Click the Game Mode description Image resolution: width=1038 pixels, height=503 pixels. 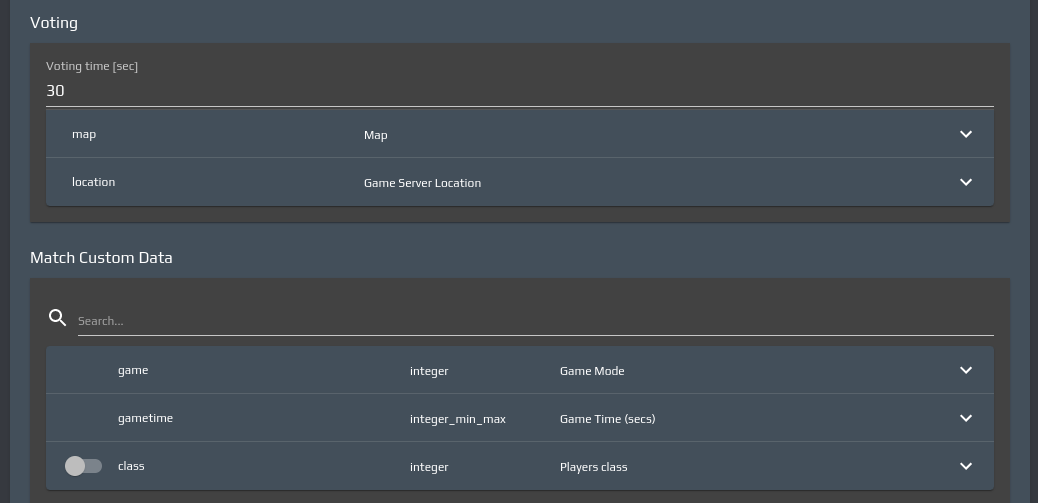coord(592,371)
